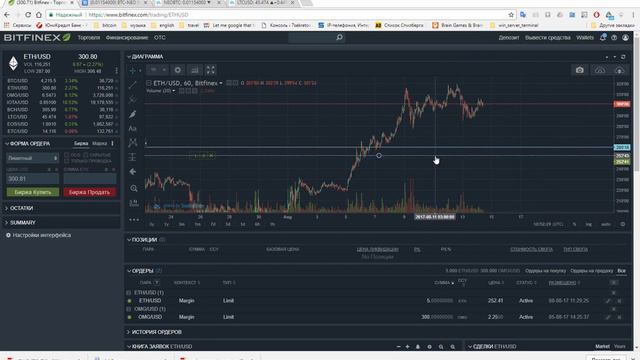The width and height of the screenshot is (640, 360).
Task: Click the browser address bar URL
Action: tap(138, 15)
